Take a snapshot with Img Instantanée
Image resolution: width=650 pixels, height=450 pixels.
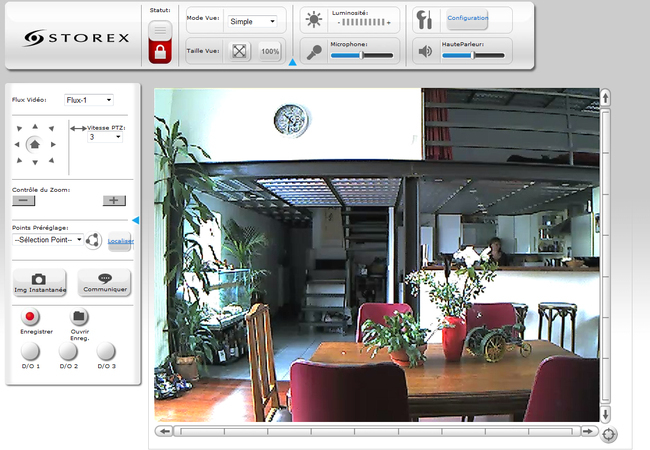(x=39, y=282)
